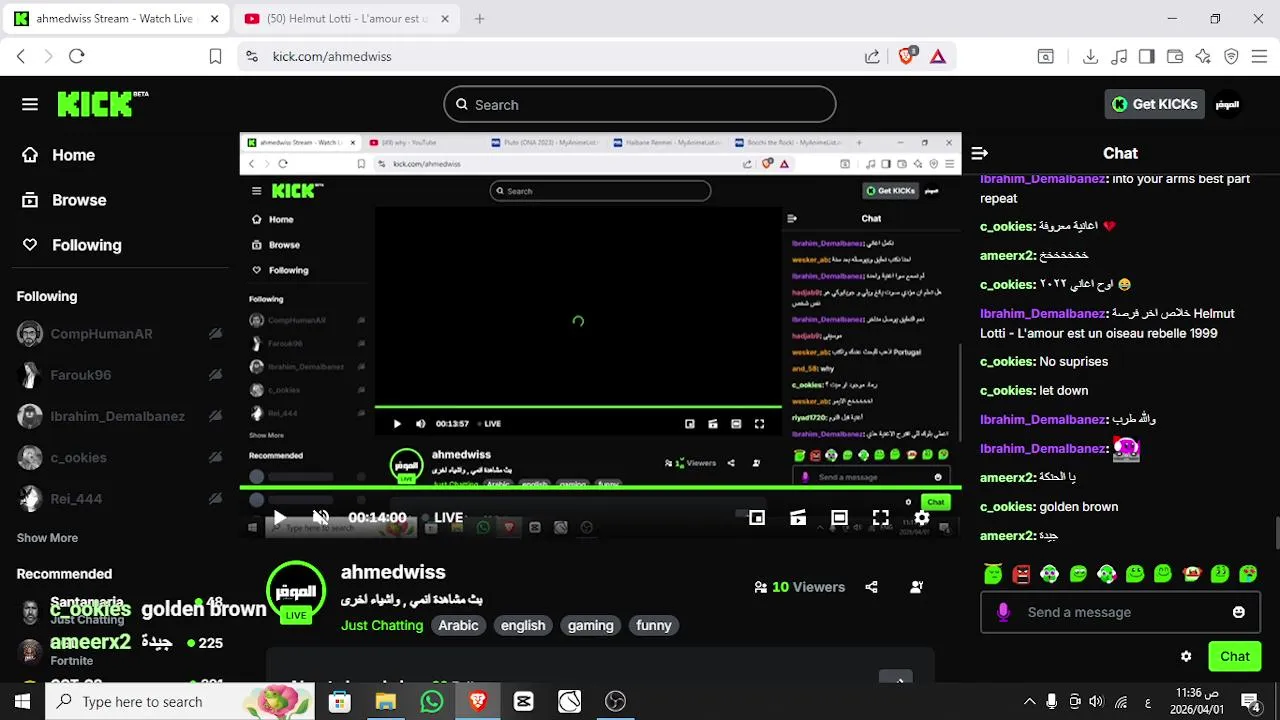Viewport: 1280px width, 720px height.
Task: Switch the player to theater mode
Action: 839,518
